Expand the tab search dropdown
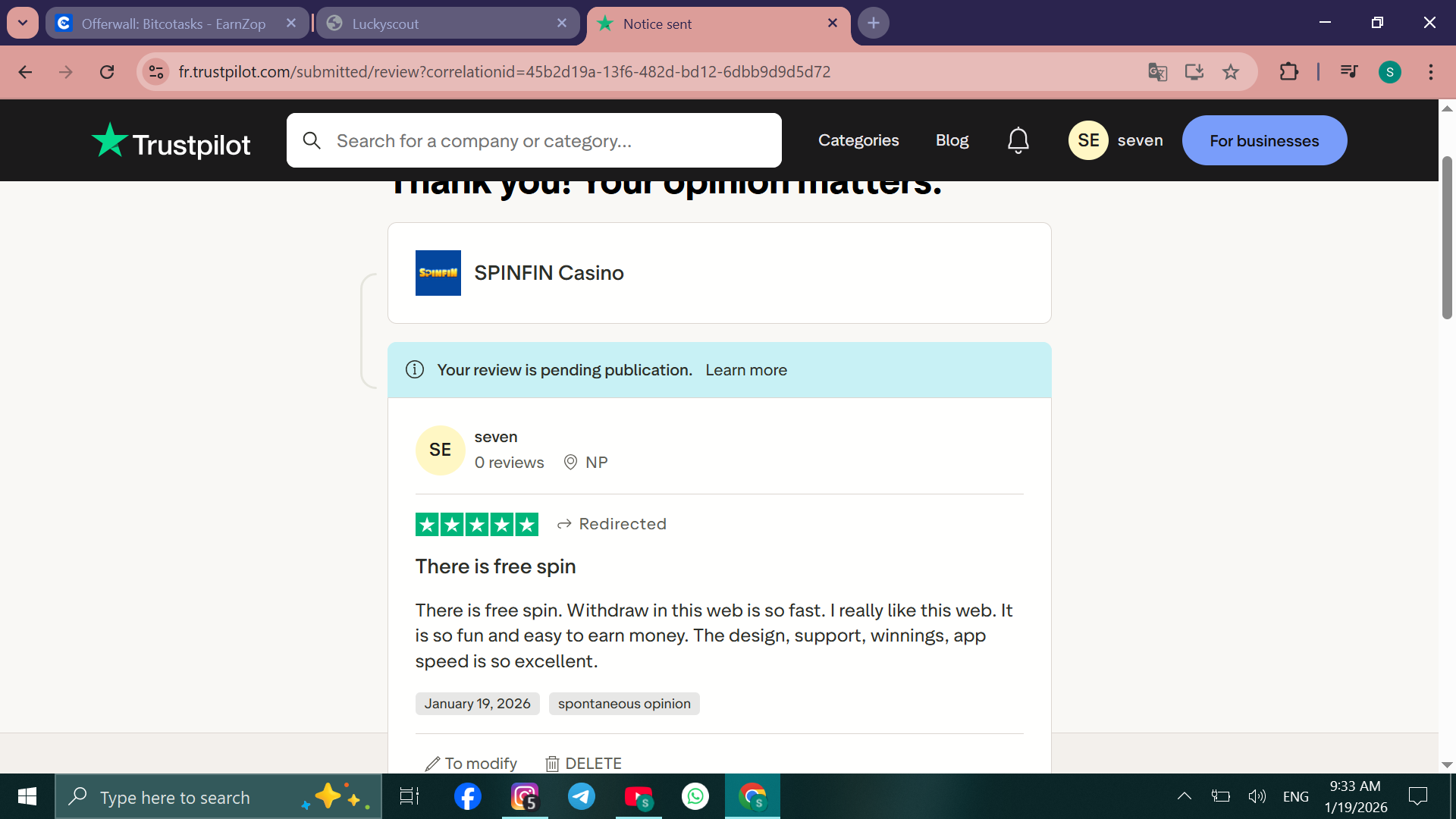This screenshot has height=819, width=1456. (23, 23)
